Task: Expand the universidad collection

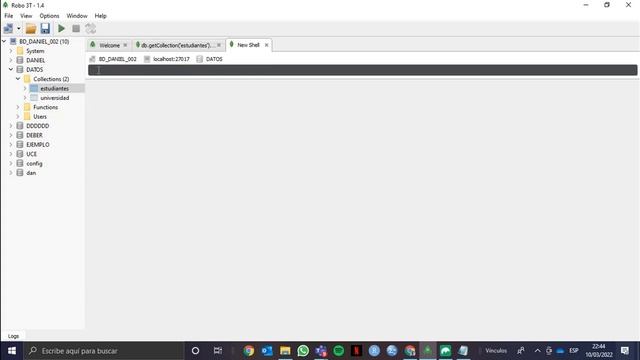Action: click(x=25, y=98)
